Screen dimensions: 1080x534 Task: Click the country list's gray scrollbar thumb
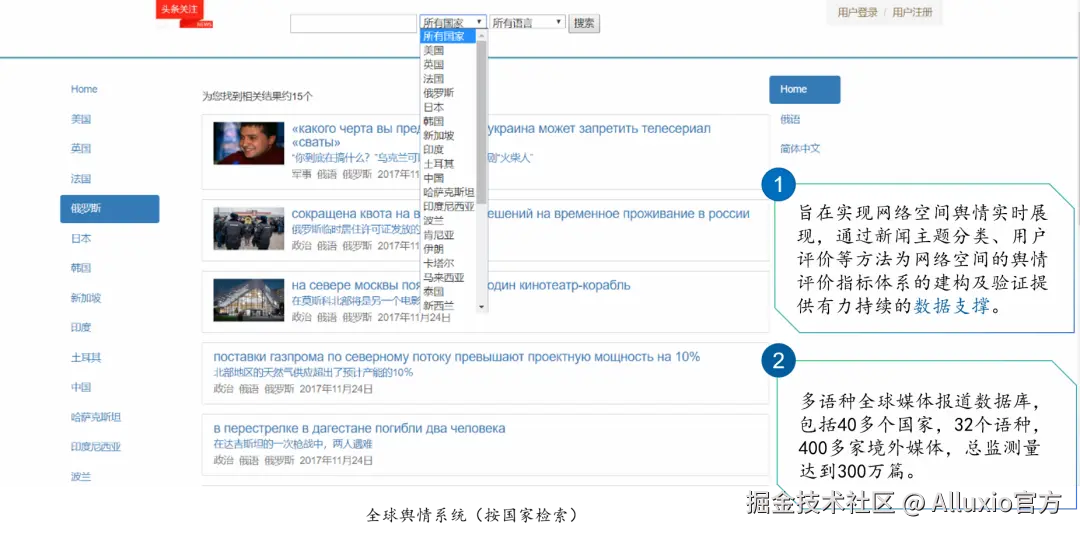[x=481, y=123]
